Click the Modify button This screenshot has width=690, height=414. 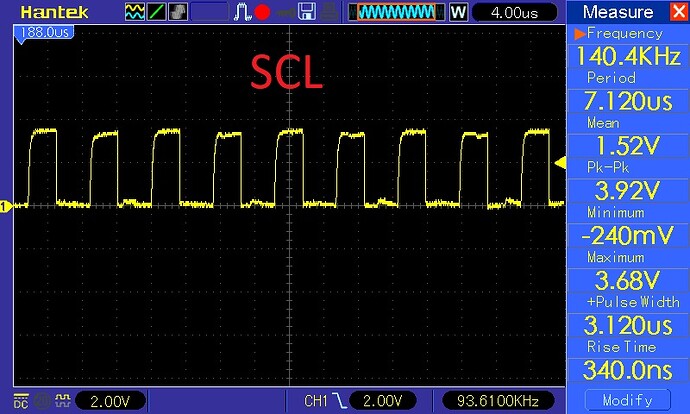point(628,400)
